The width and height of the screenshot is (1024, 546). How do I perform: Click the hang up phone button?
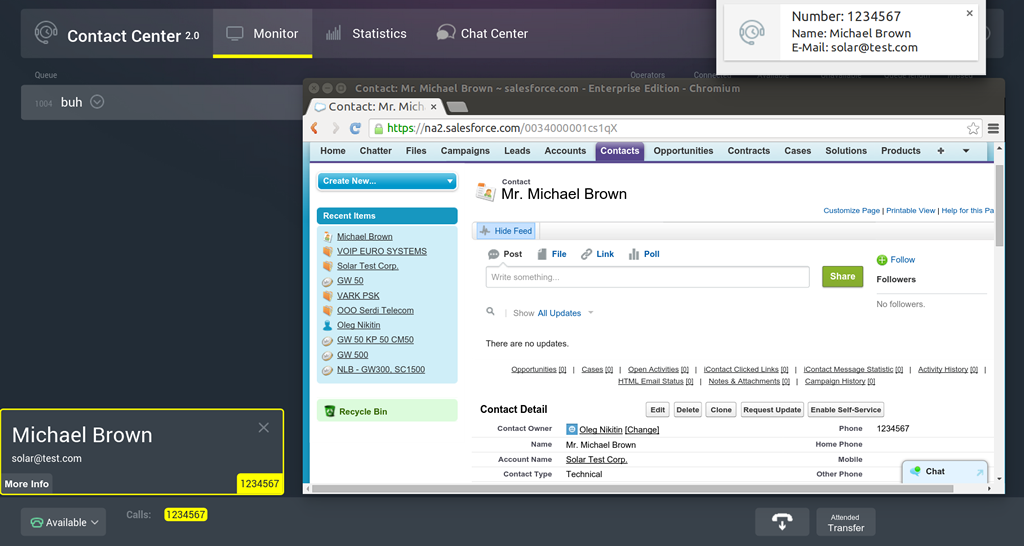pos(782,522)
